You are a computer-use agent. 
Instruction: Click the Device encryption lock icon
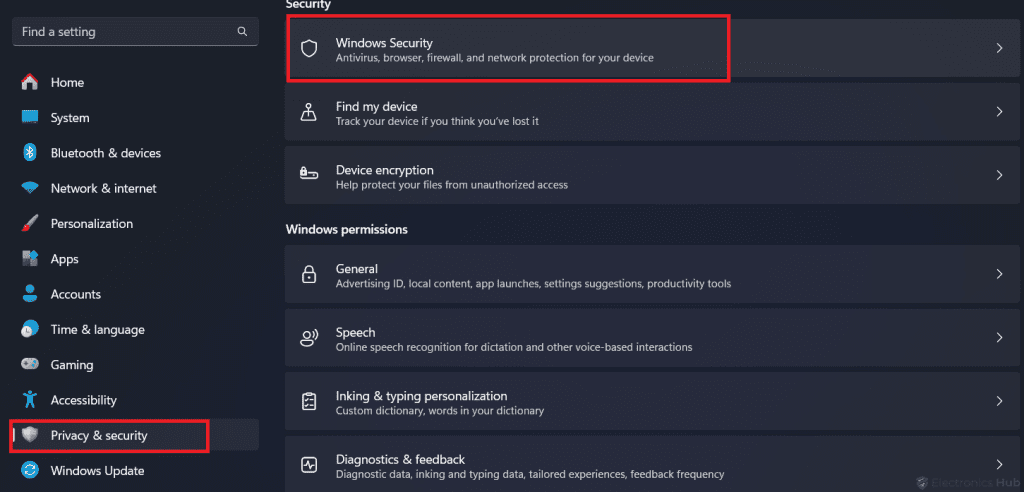pos(309,175)
